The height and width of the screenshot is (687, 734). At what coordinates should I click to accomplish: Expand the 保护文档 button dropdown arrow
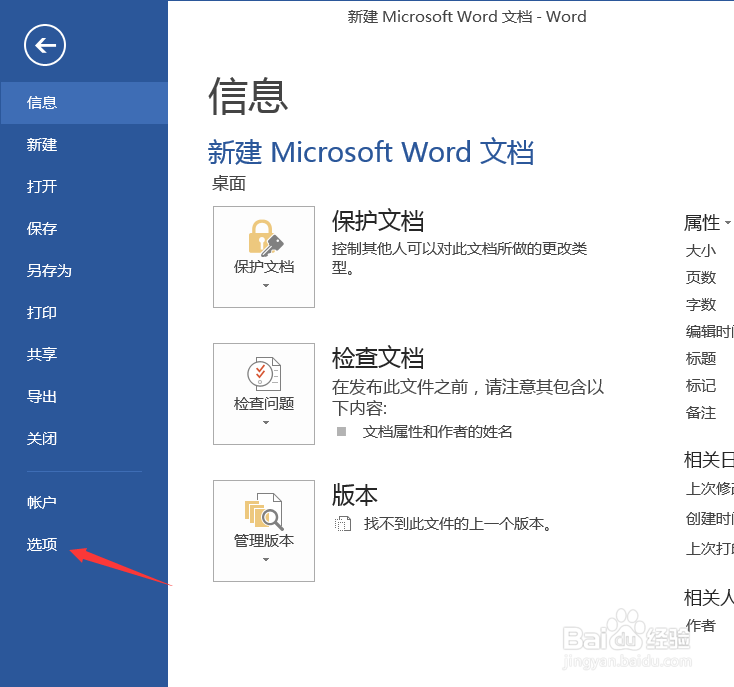[266, 285]
